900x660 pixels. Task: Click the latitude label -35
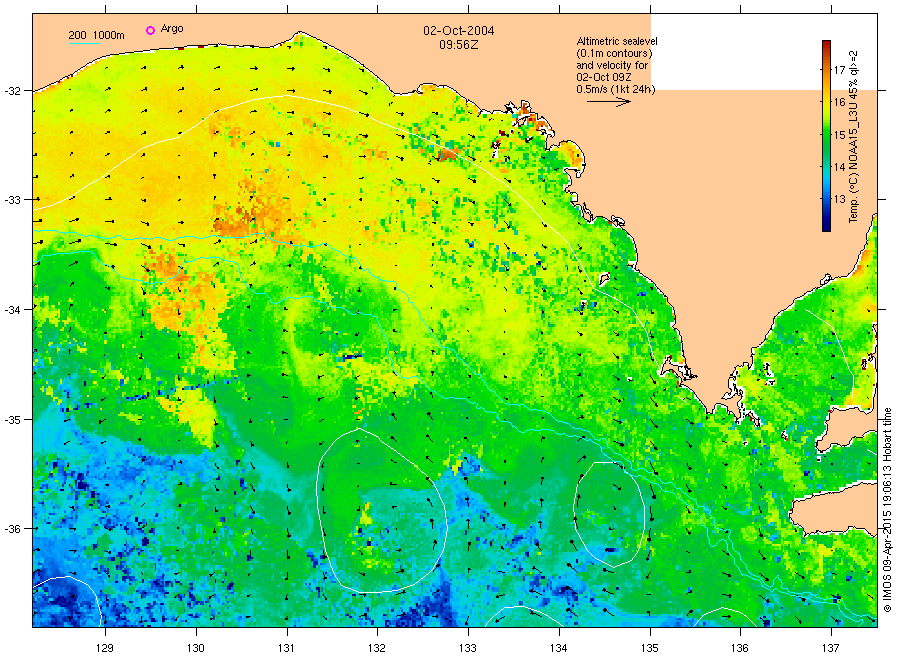tap(13, 420)
